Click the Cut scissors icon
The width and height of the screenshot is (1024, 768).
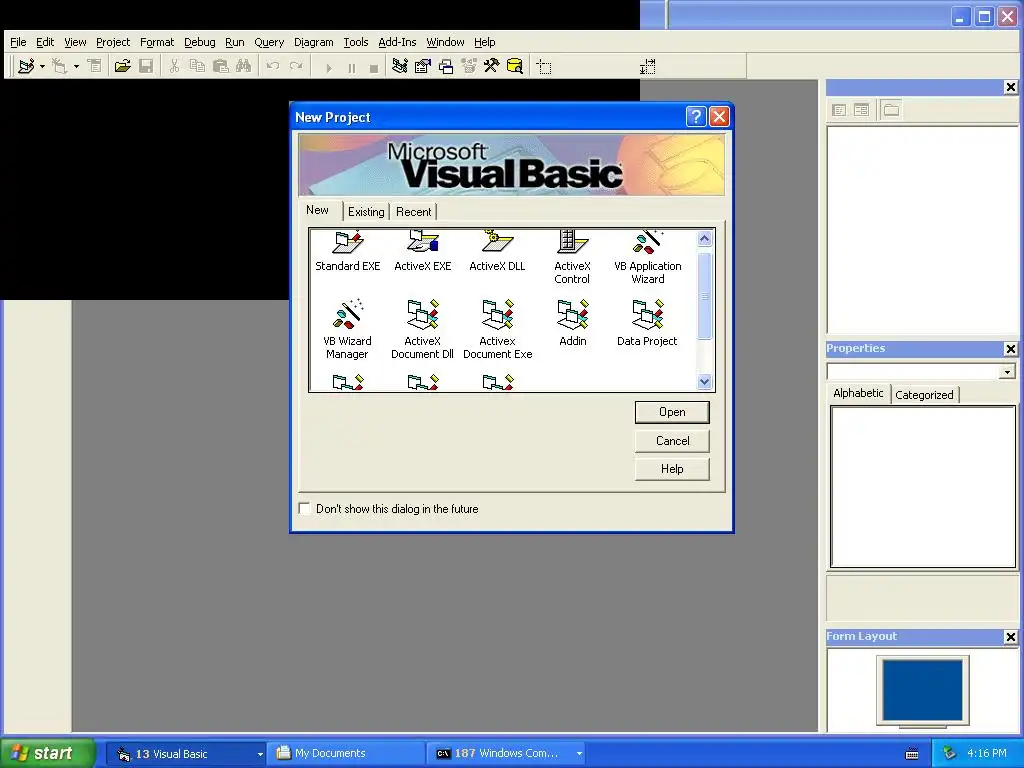174,66
